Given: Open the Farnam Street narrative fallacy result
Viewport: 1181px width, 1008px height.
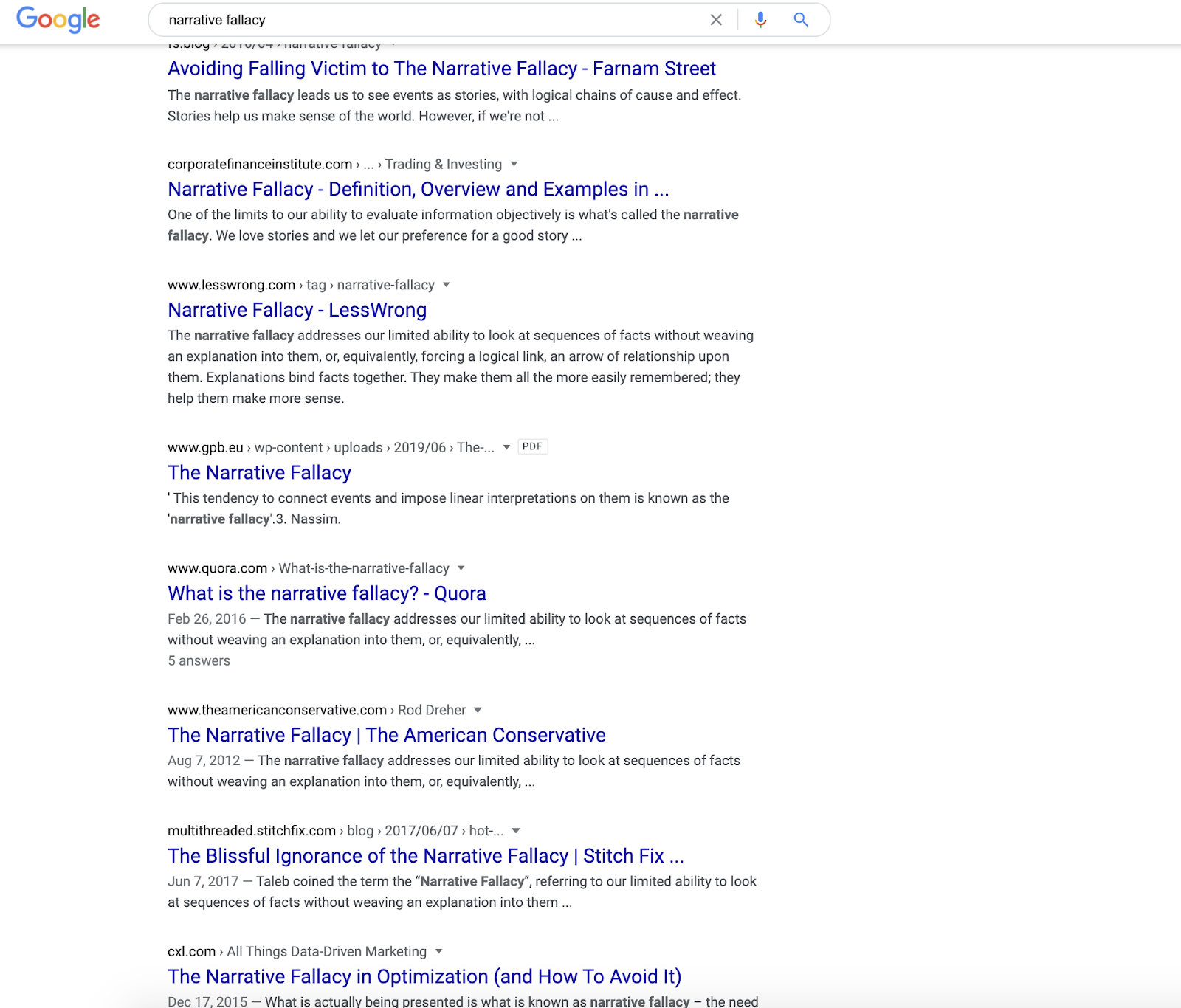Looking at the screenshot, I should pyautogui.click(x=441, y=69).
